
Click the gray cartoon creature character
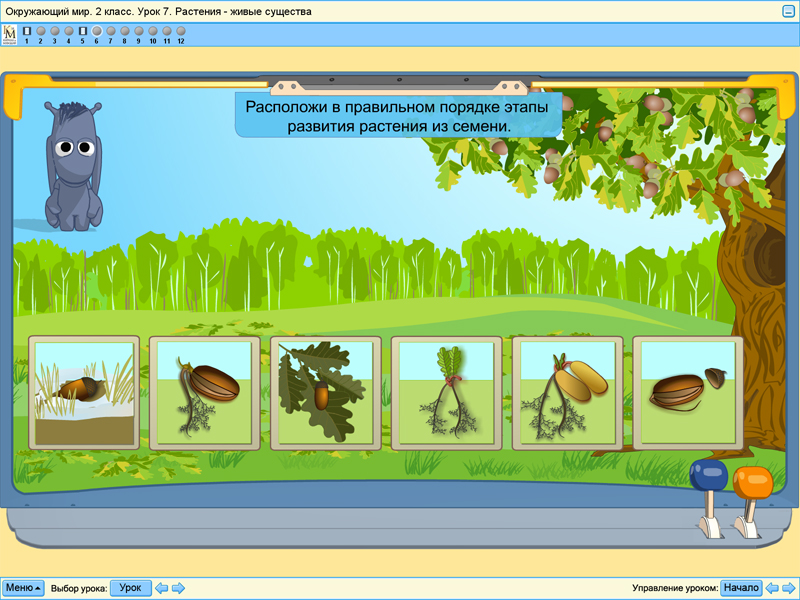pos(73,163)
